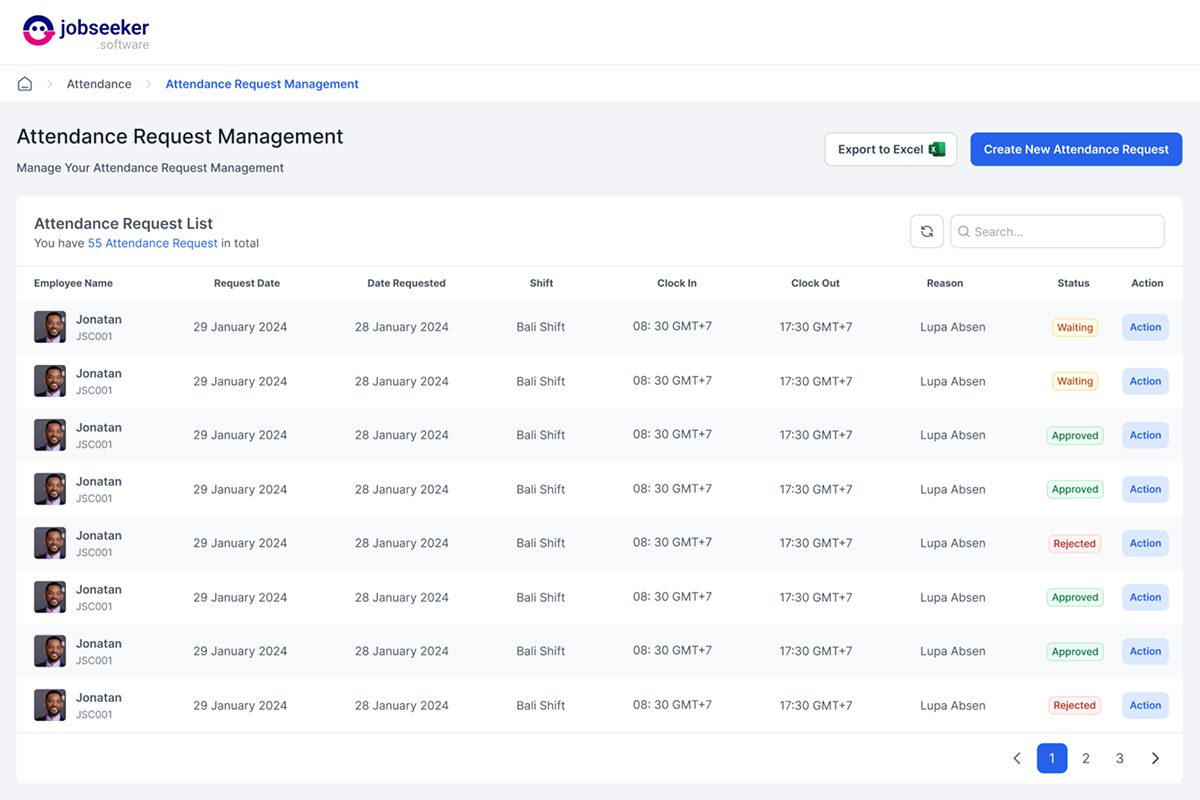Click the Clock Out column header
Image resolution: width=1200 pixels, height=800 pixels.
[815, 283]
